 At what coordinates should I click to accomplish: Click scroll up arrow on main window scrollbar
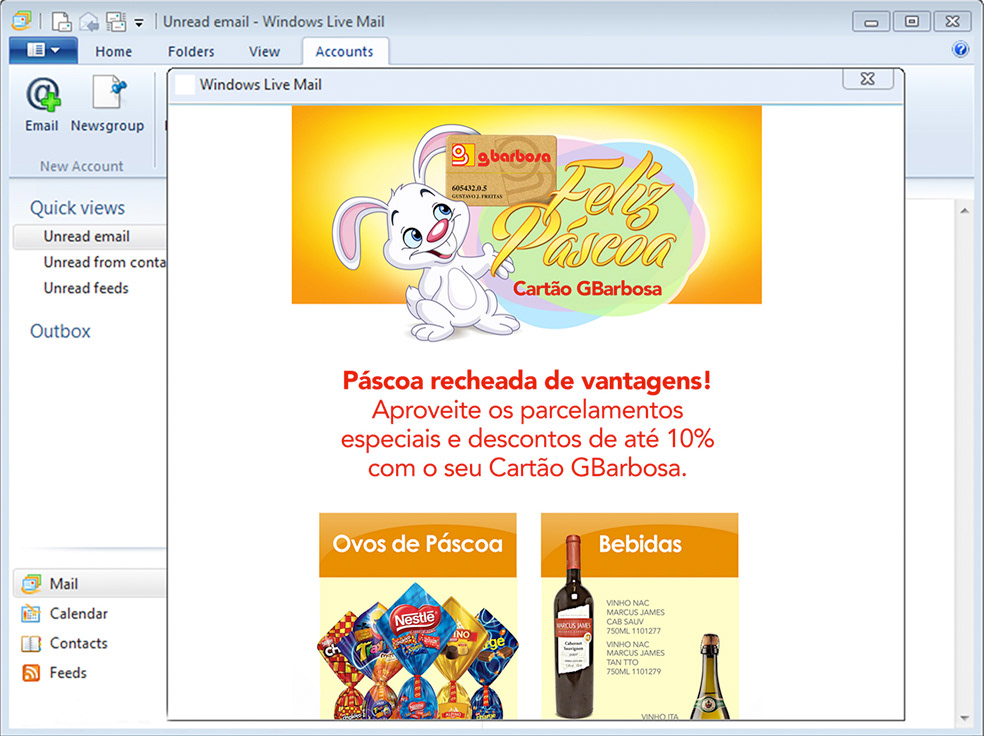coord(965,211)
